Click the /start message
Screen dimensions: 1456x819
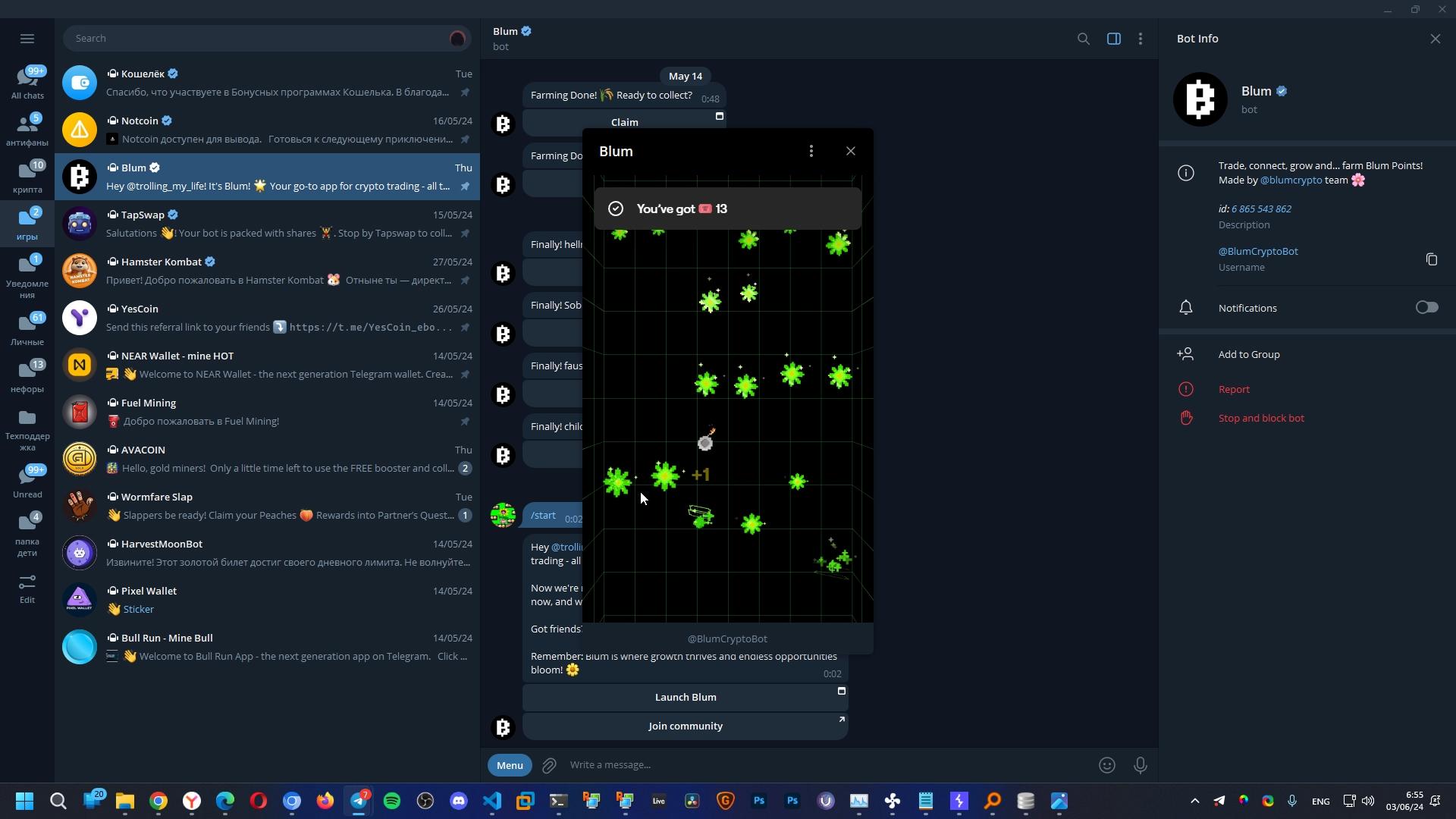543,516
